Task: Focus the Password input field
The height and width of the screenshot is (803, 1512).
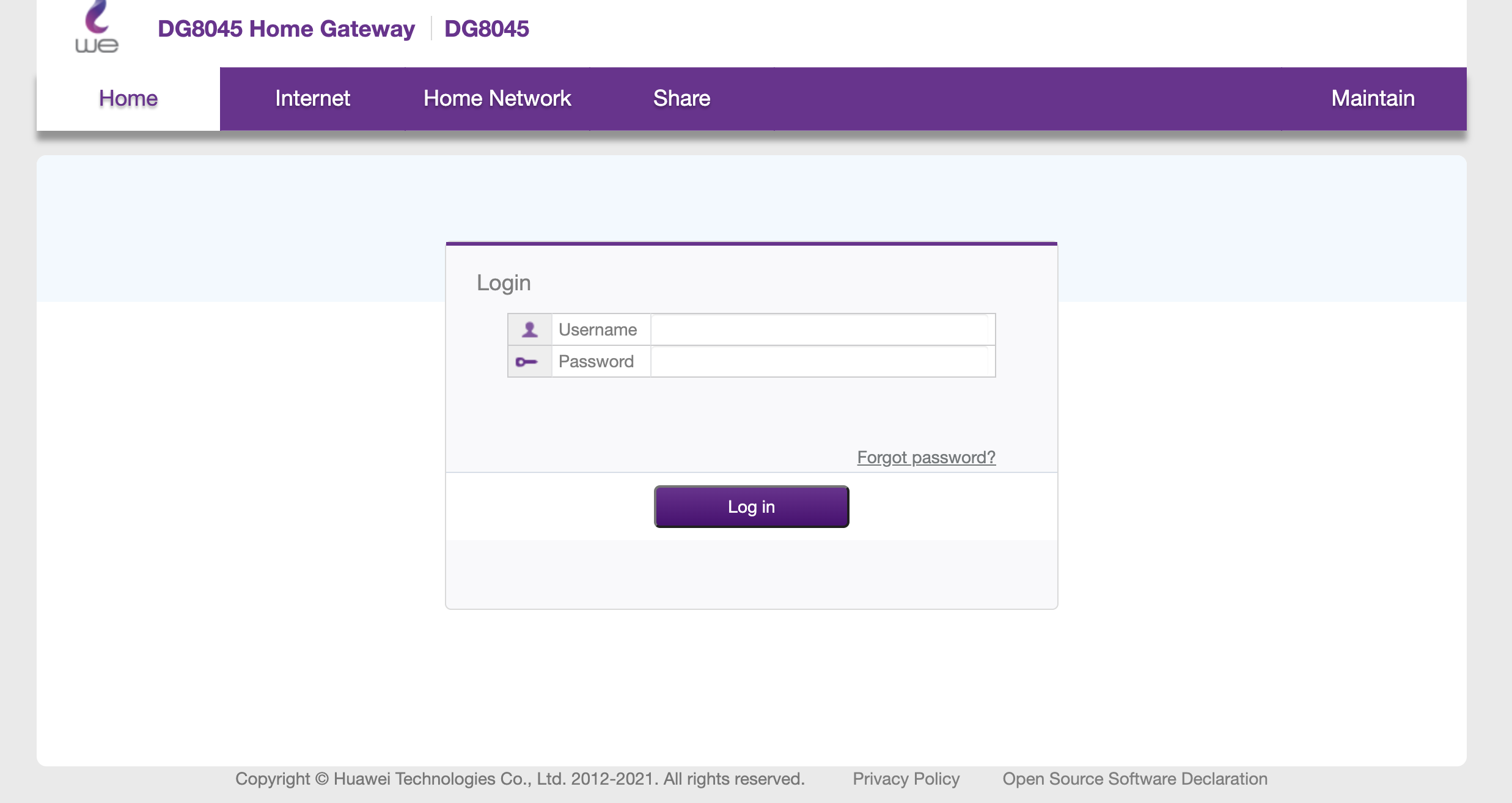Action: (x=819, y=362)
